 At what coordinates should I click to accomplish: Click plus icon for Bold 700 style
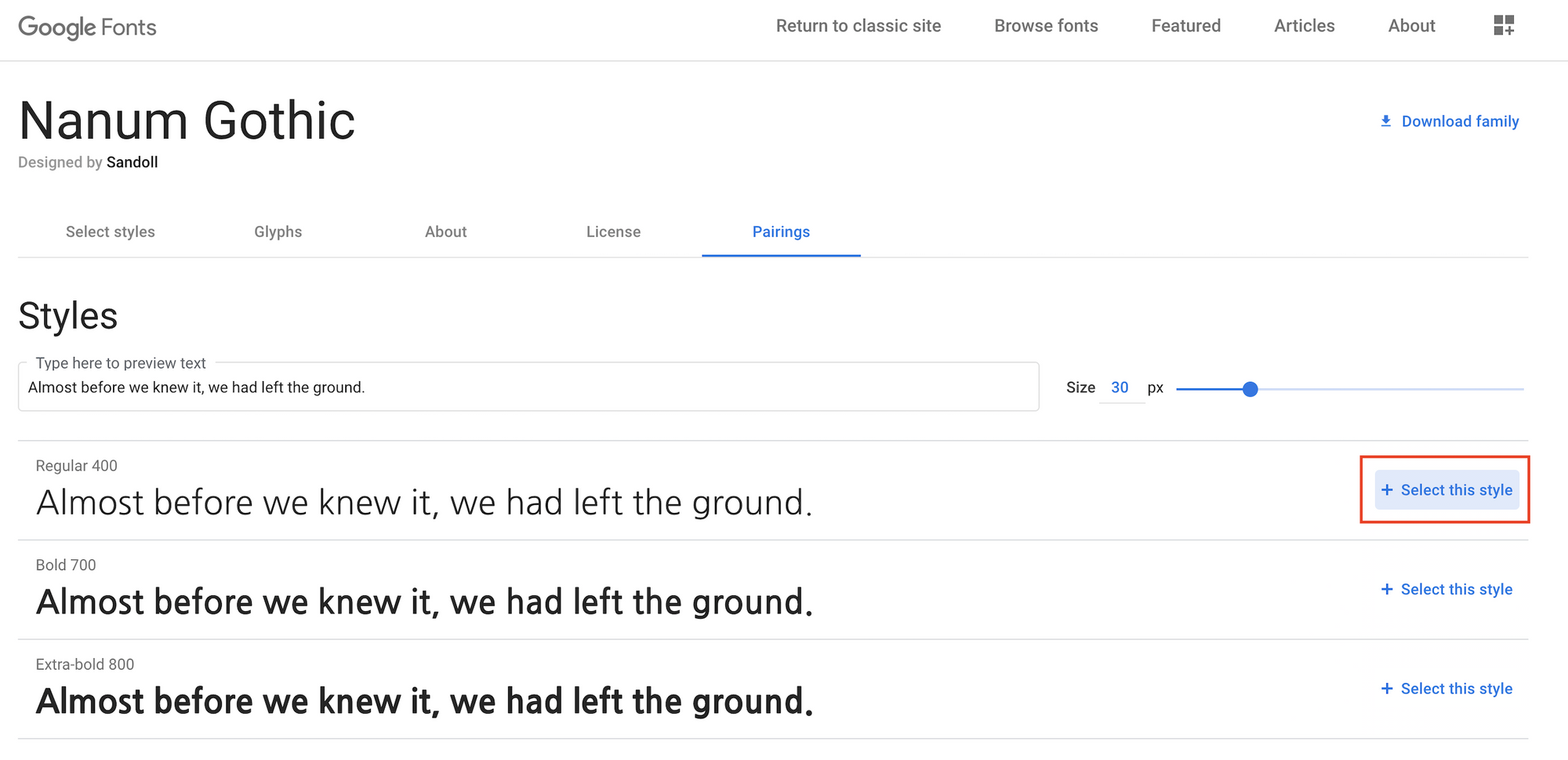[1387, 589]
